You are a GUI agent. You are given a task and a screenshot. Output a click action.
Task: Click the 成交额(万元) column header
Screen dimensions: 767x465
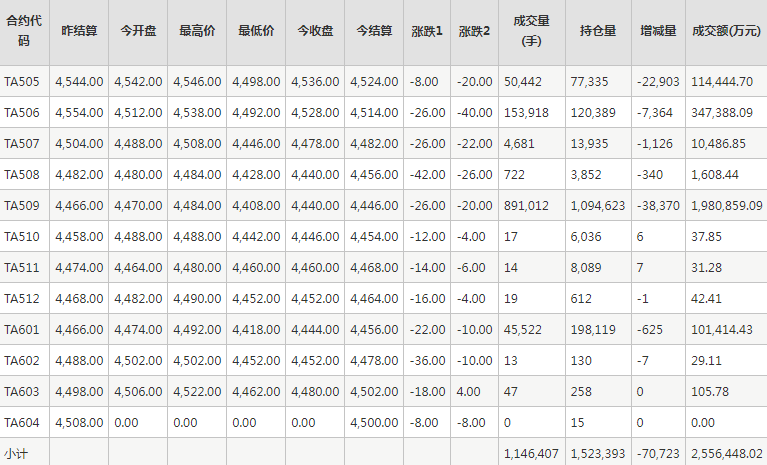point(726,31)
